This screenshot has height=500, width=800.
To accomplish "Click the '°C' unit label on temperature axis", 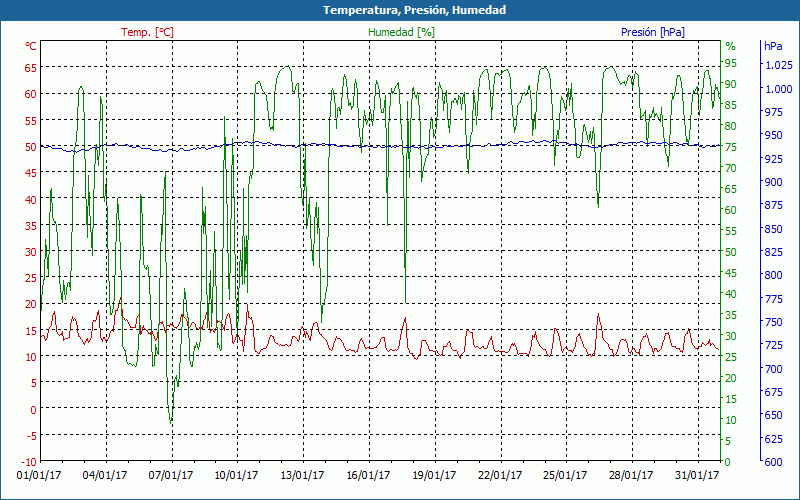I will pyautogui.click(x=31, y=46).
